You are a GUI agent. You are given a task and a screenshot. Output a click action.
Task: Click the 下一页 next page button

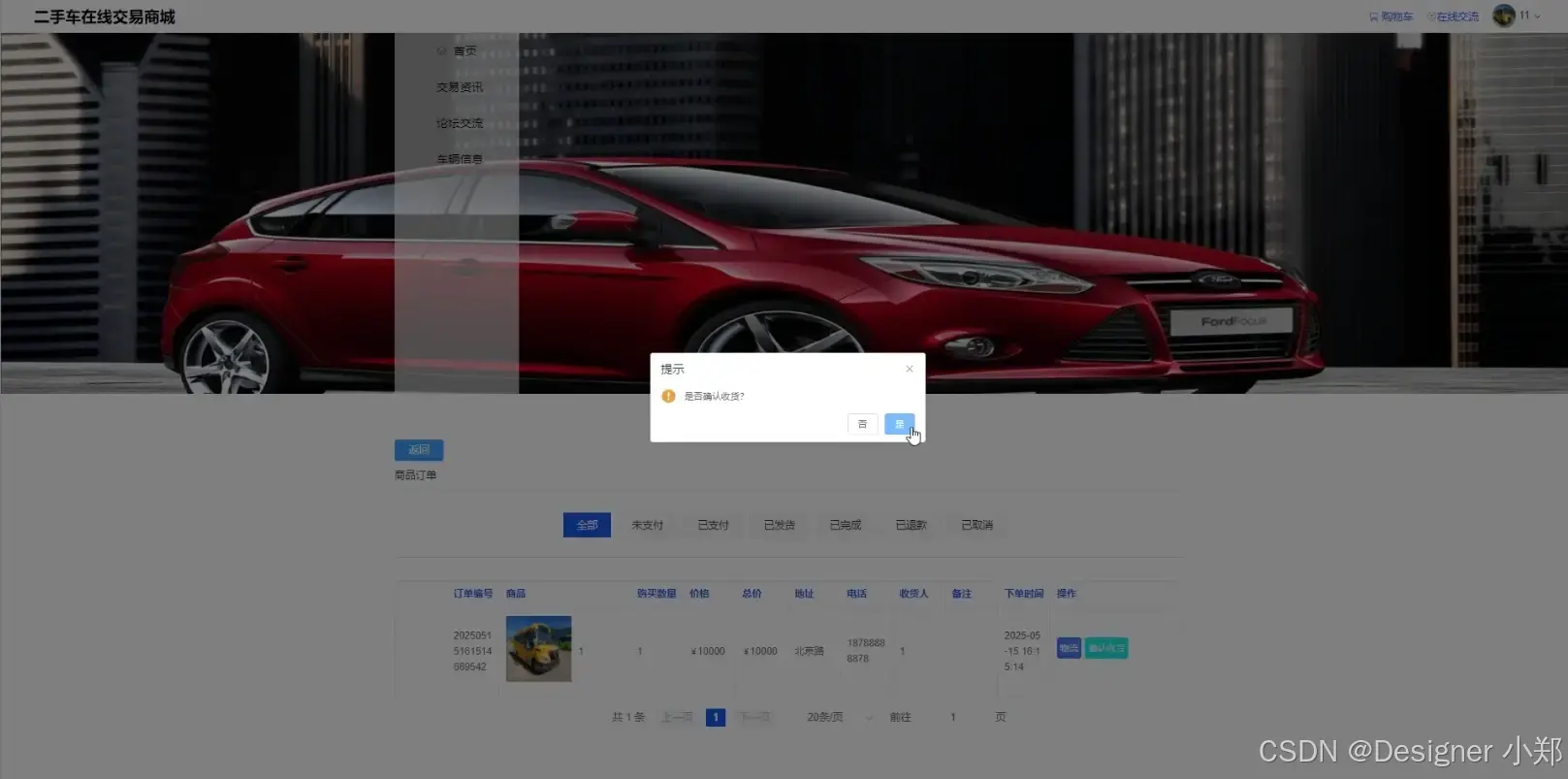[x=753, y=717]
